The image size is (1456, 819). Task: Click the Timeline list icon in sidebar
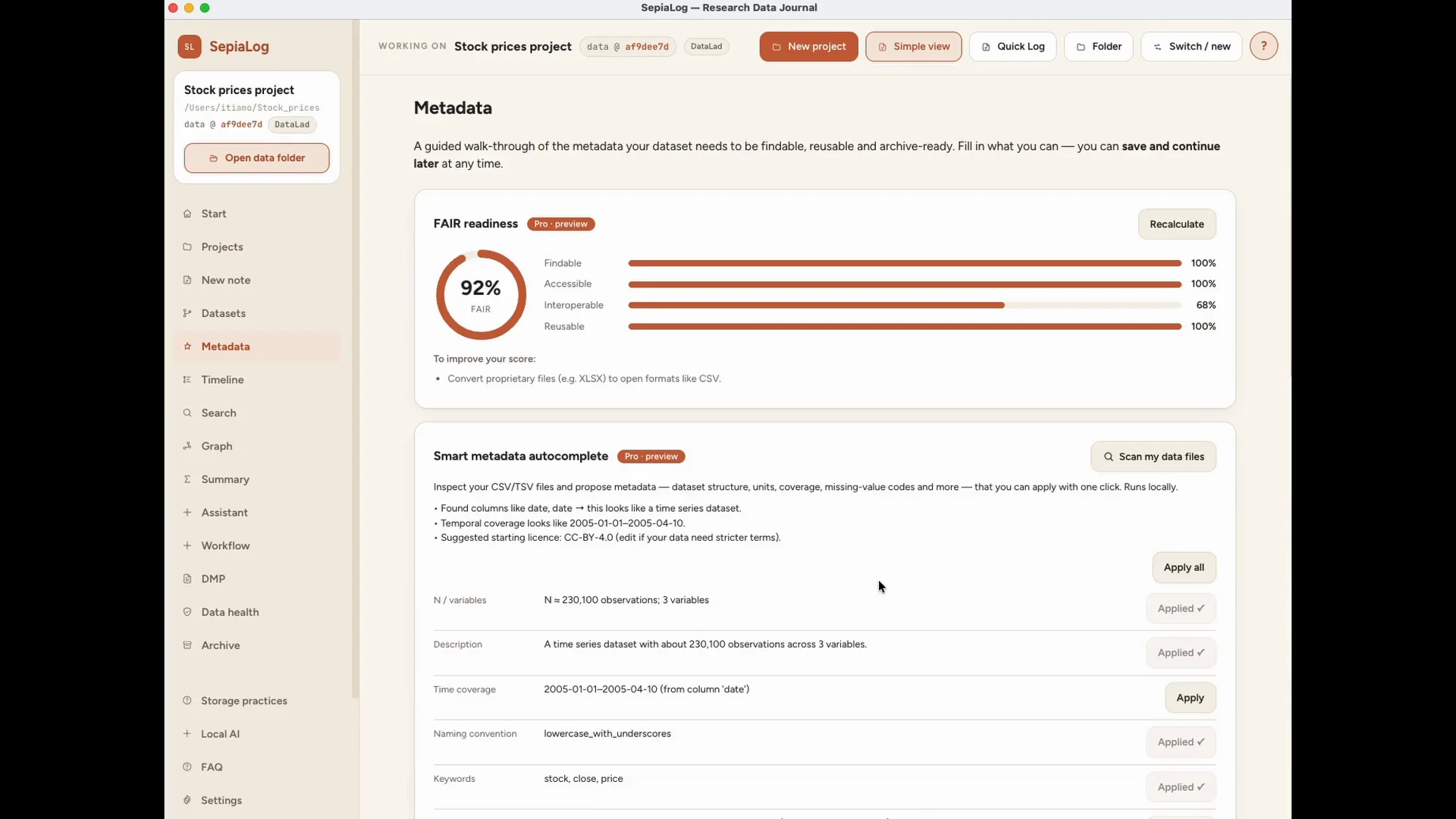click(187, 380)
